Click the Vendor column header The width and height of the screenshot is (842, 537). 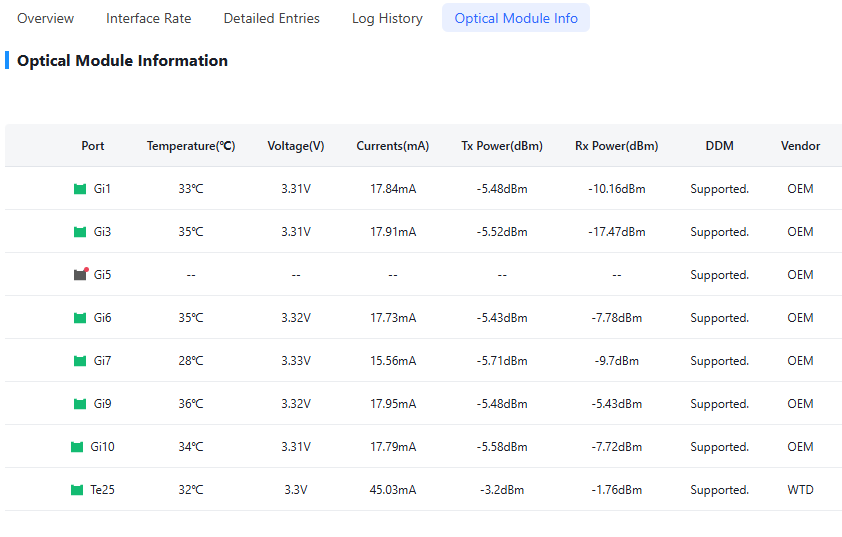click(800, 146)
